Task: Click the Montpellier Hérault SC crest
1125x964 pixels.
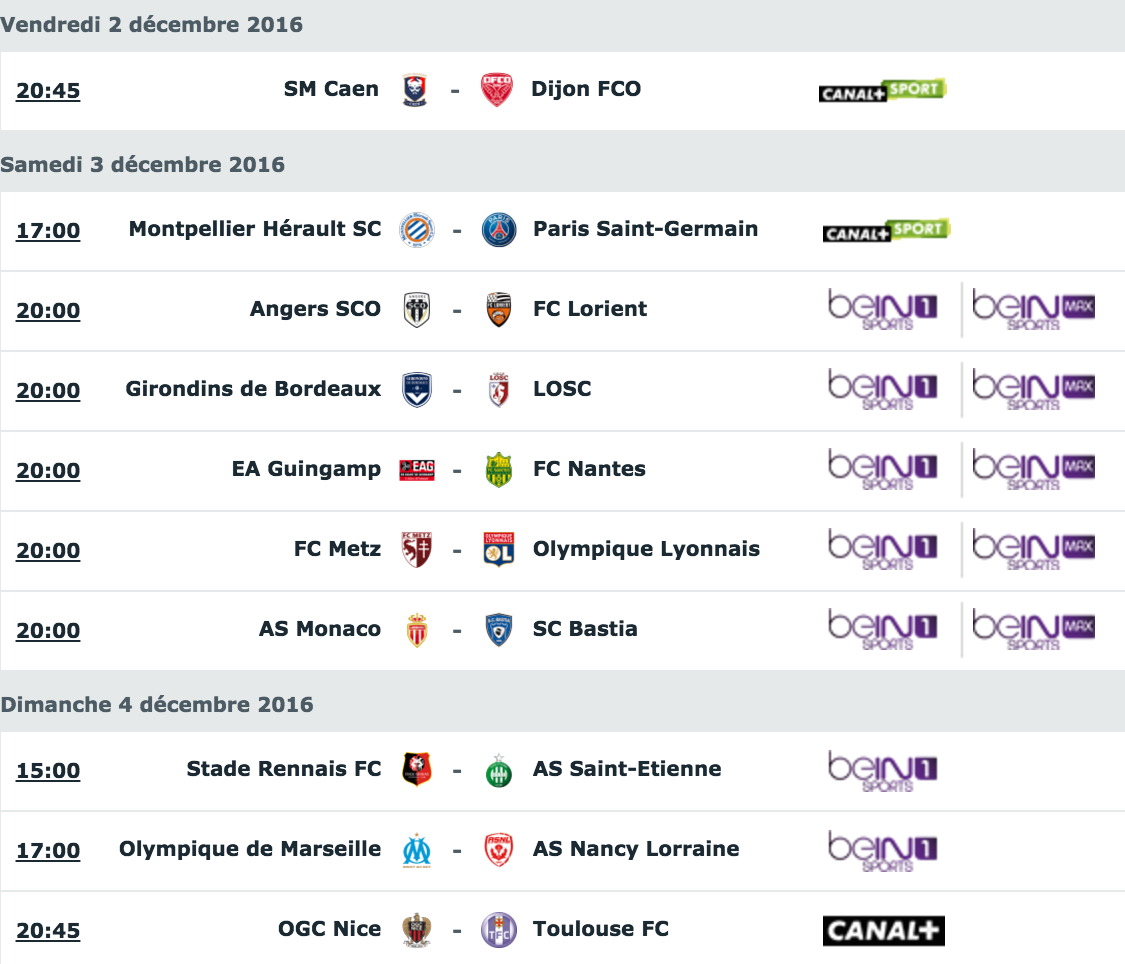Action: tap(417, 230)
